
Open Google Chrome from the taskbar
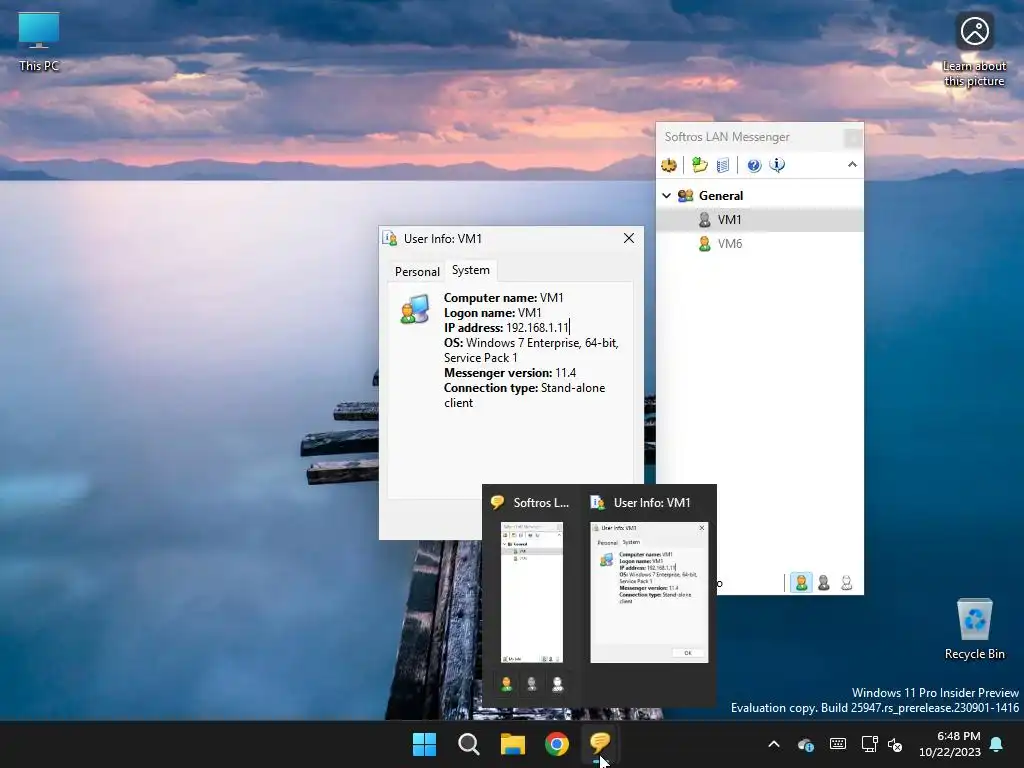(557, 744)
